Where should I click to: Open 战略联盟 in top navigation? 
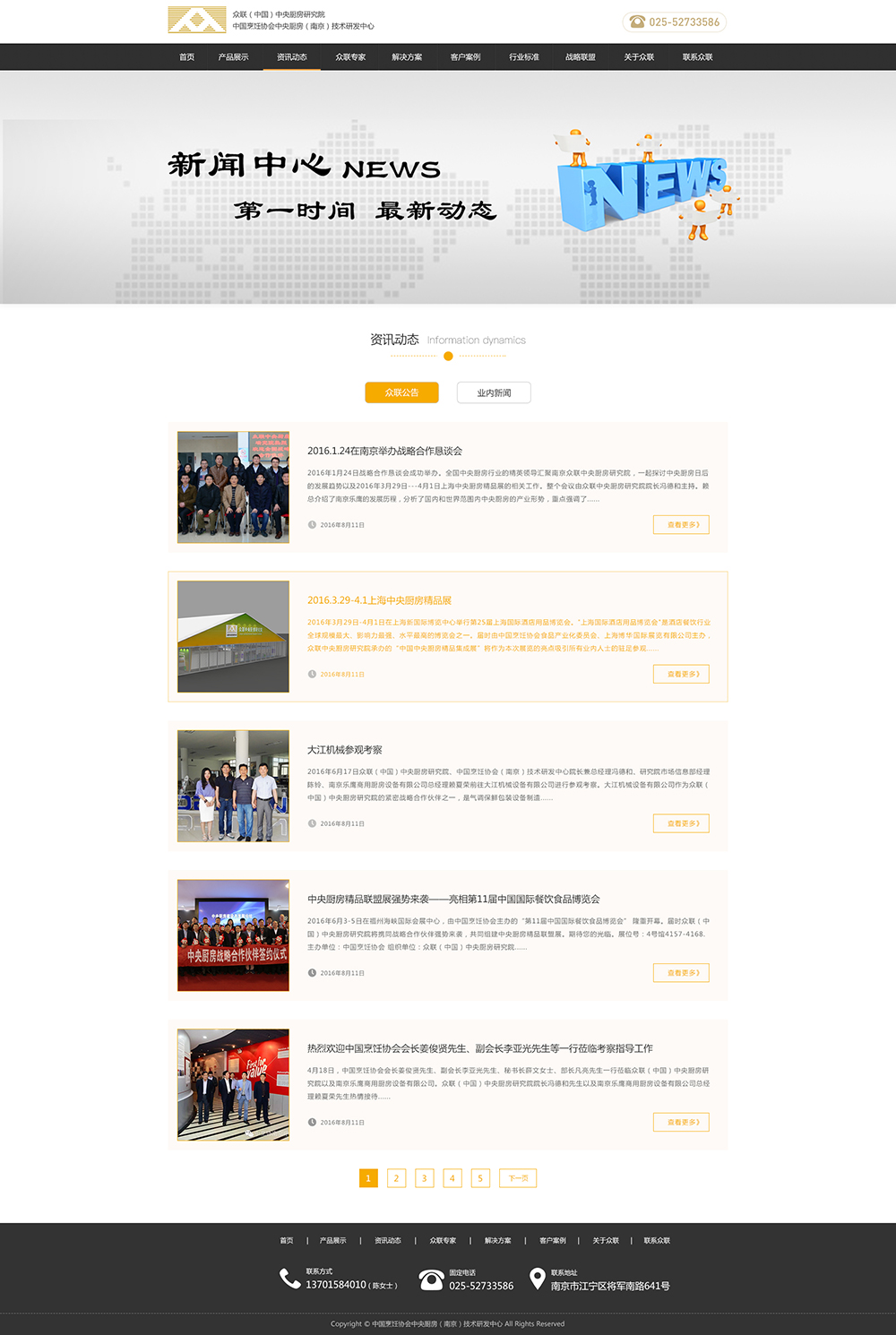tap(581, 57)
